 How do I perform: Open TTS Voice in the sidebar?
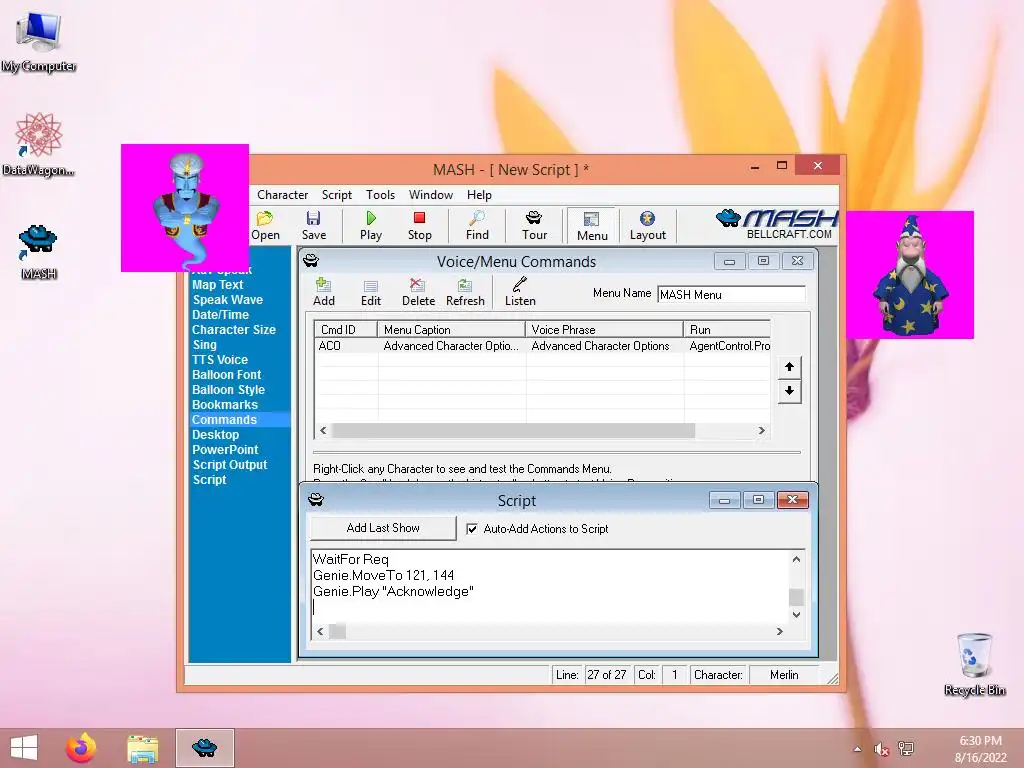[220, 360]
